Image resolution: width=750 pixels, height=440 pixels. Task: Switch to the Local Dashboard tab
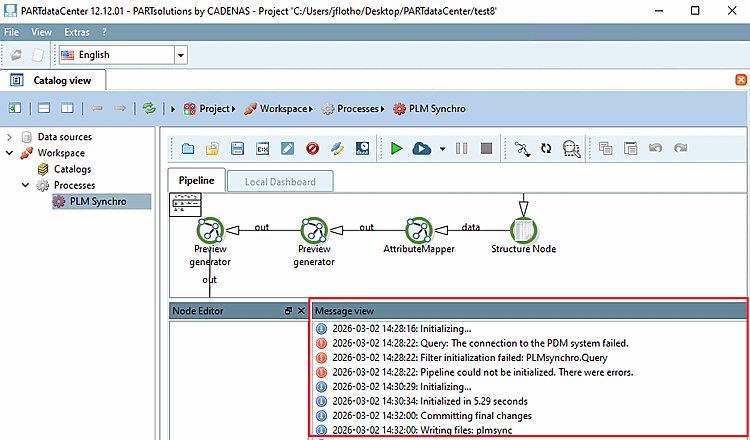tap(280, 182)
